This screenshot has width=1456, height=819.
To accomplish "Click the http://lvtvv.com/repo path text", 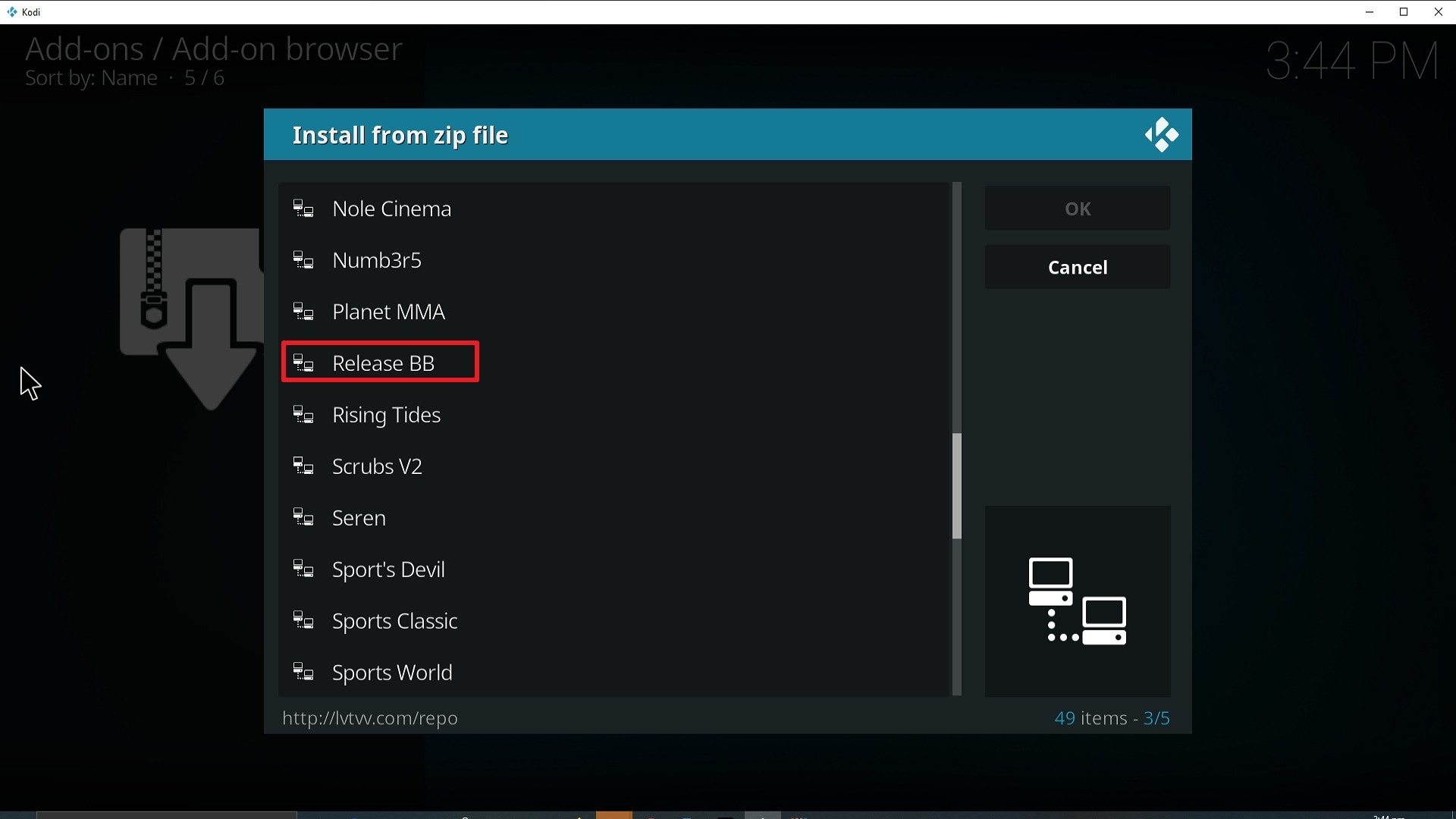I will click(370, 718).
